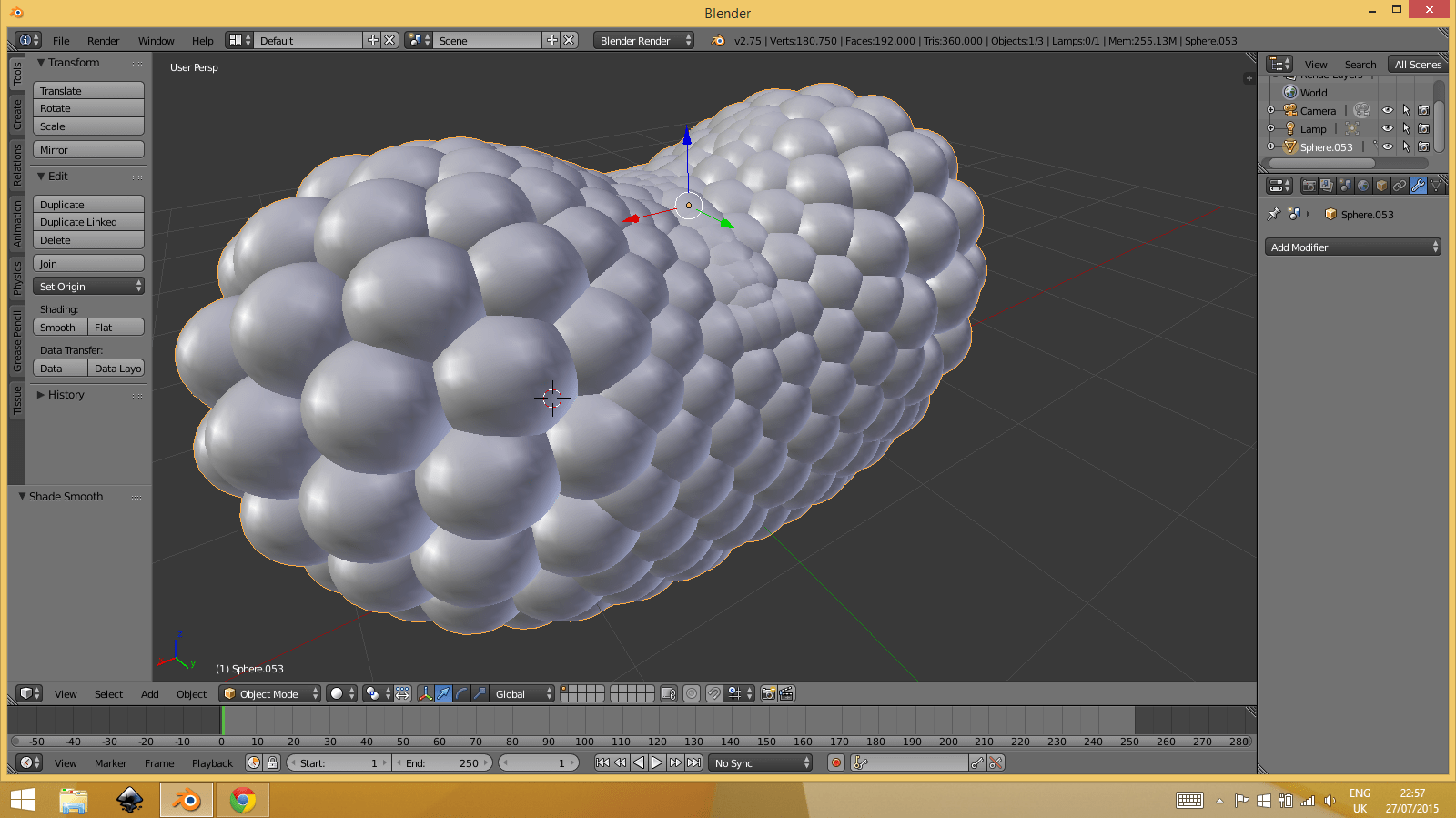1456x818 pixels.
Task: Click the End frame field
Action: (443, 762)
